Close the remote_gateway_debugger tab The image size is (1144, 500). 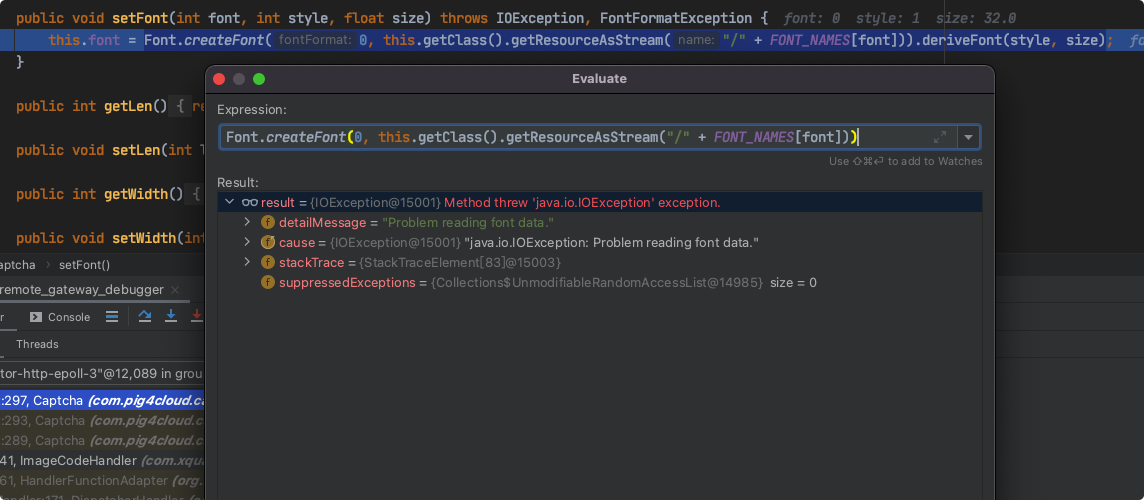pos(175,290)
